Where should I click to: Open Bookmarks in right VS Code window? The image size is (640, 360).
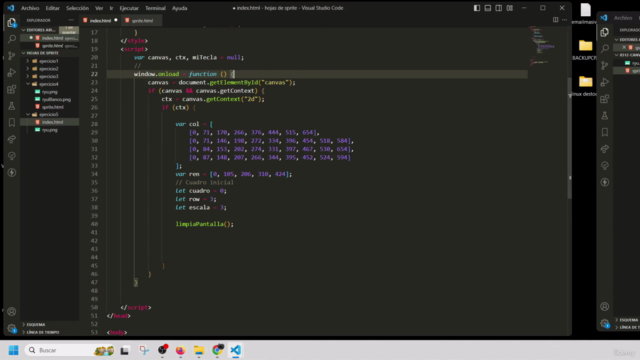[x=604, y=132]
